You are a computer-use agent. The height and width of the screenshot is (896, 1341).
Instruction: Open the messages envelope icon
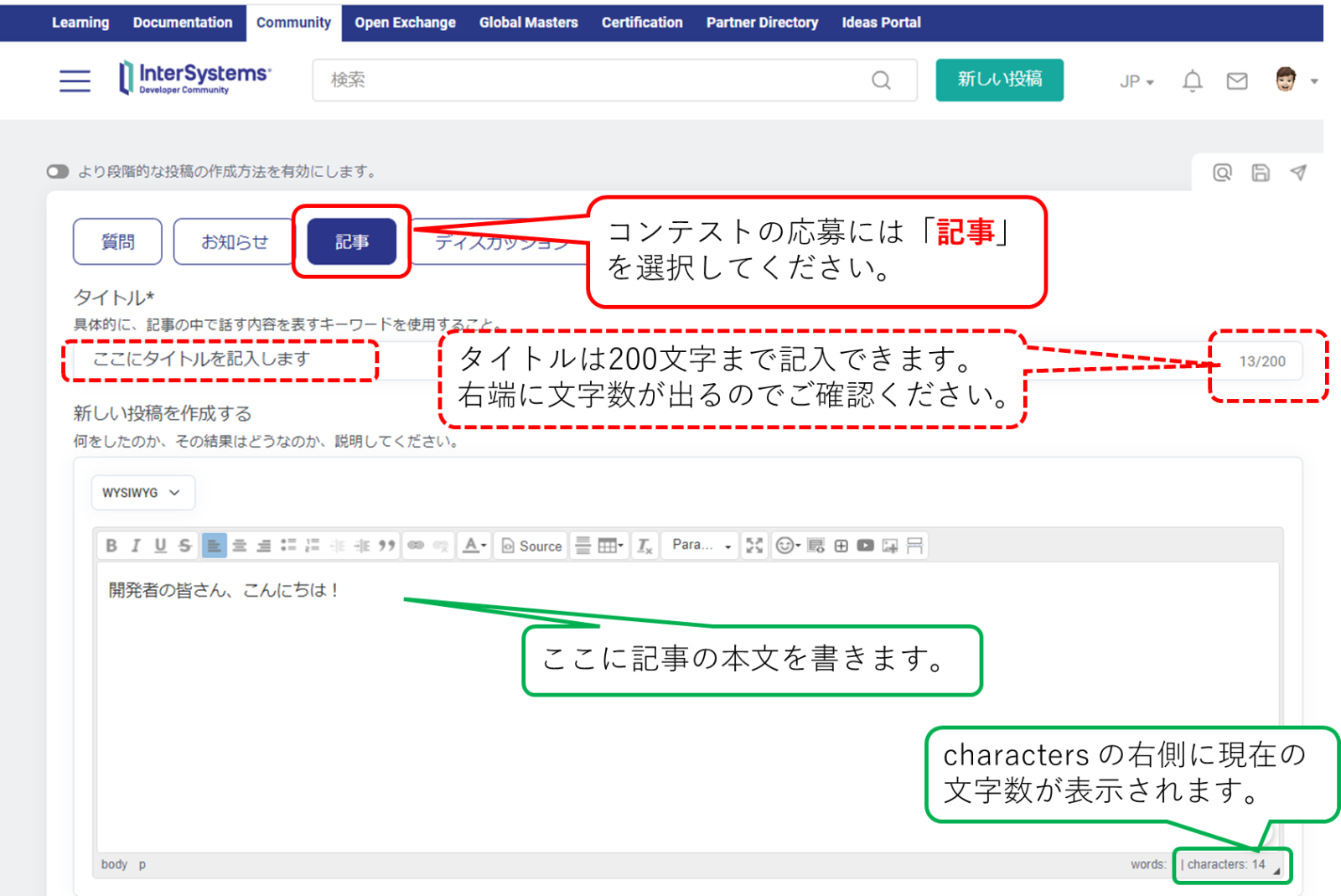pyautogui.click(x=1236, y=81)
